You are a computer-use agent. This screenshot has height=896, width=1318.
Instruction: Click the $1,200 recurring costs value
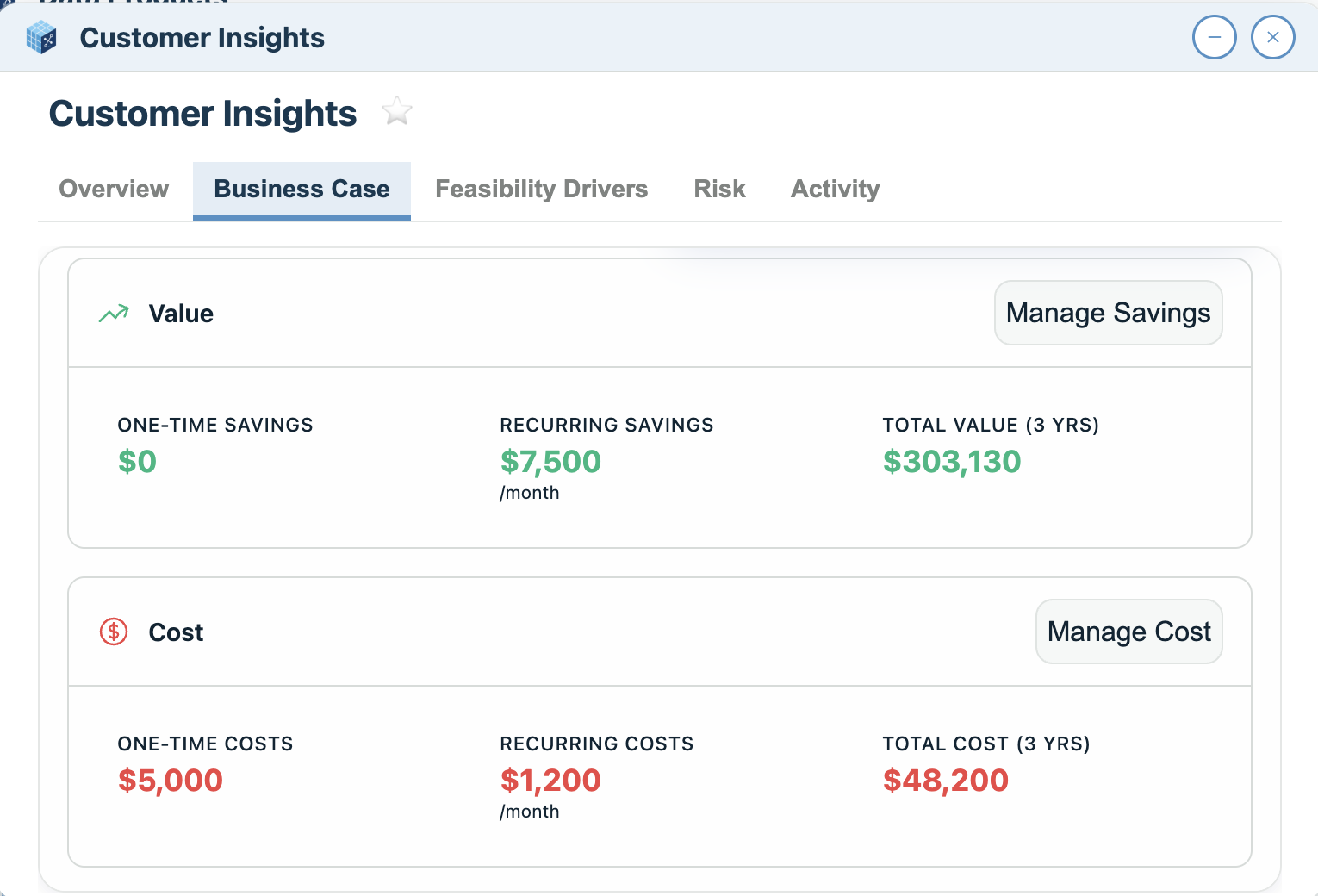coord(550,781)
